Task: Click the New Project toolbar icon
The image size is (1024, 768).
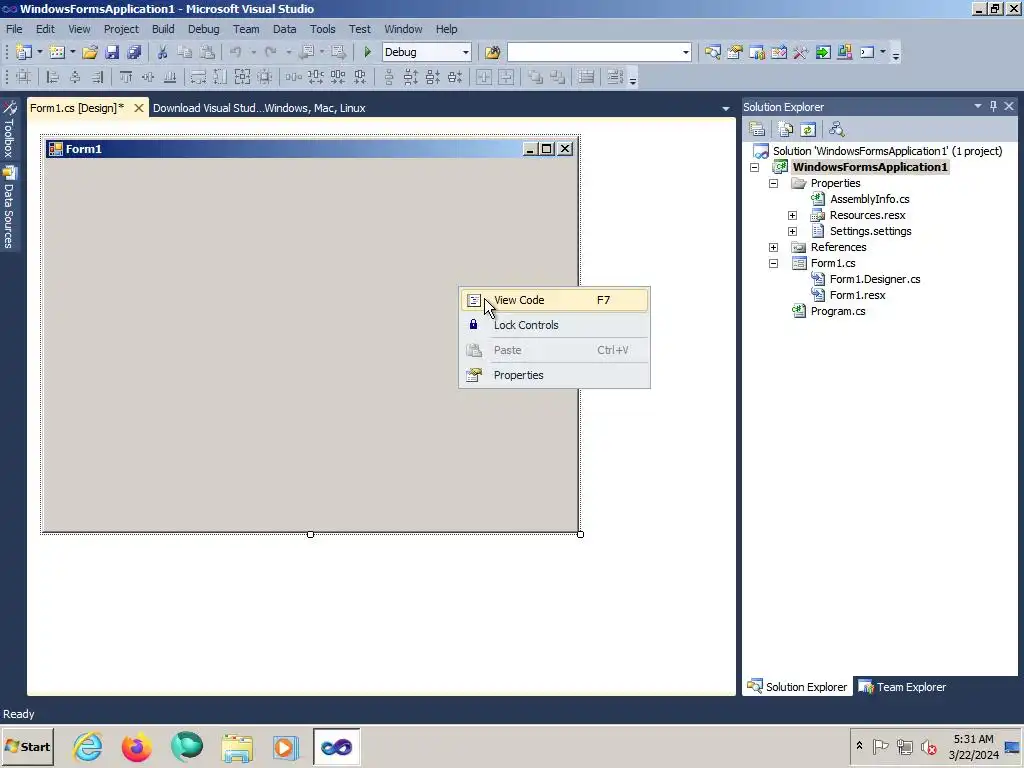Action: (24, 52)
